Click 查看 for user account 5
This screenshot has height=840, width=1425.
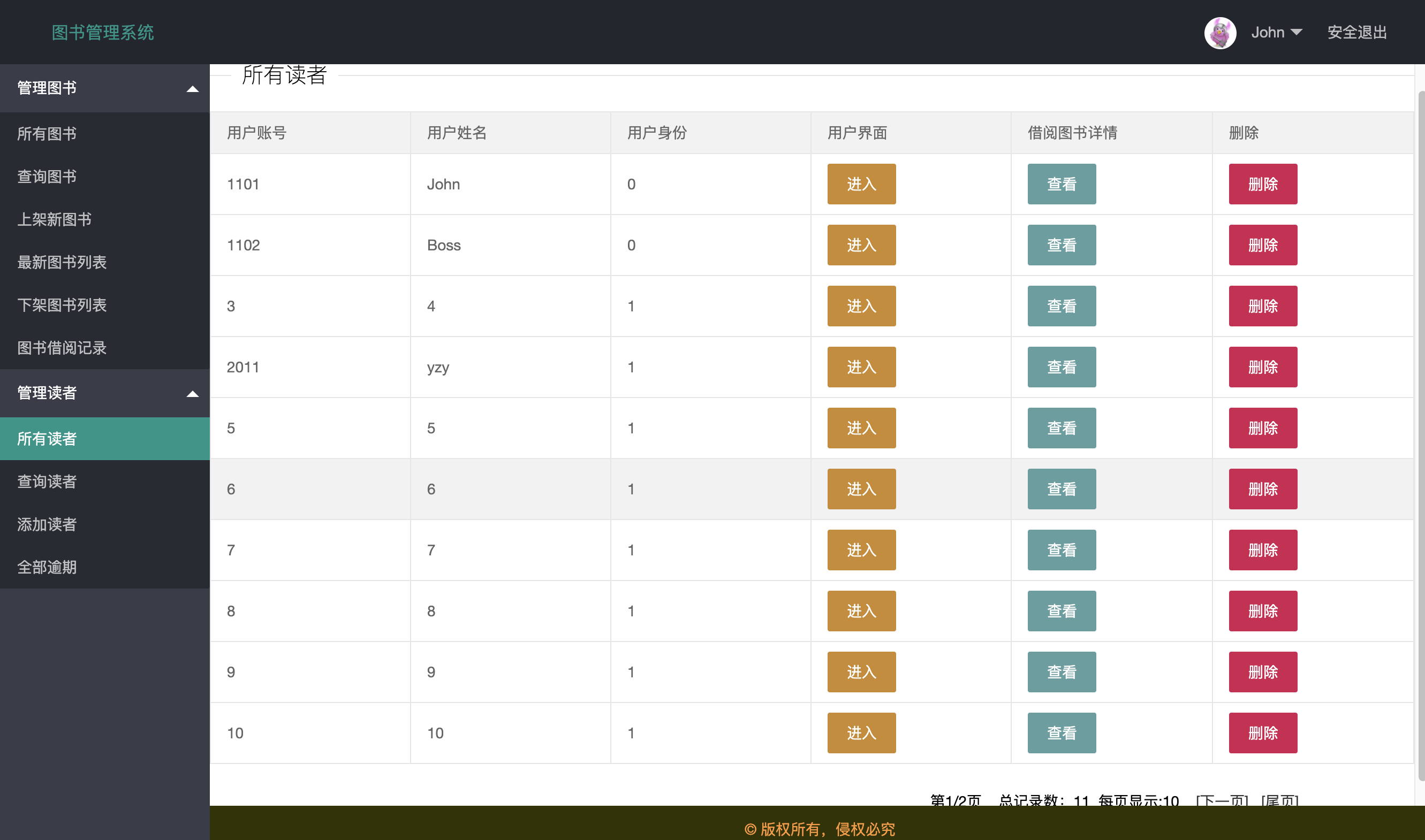[x=1062, y=428]
